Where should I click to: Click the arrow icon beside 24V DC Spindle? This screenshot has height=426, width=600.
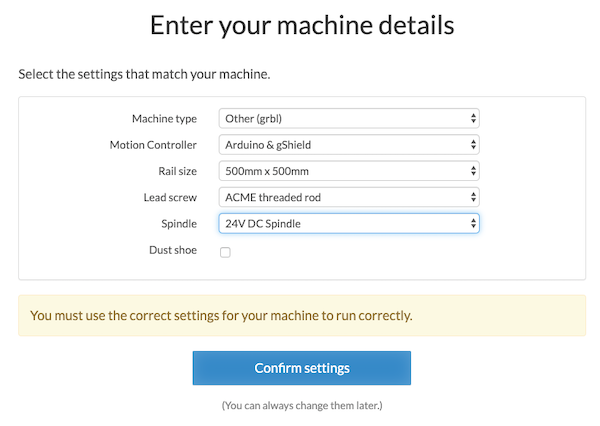click(473, 223)
